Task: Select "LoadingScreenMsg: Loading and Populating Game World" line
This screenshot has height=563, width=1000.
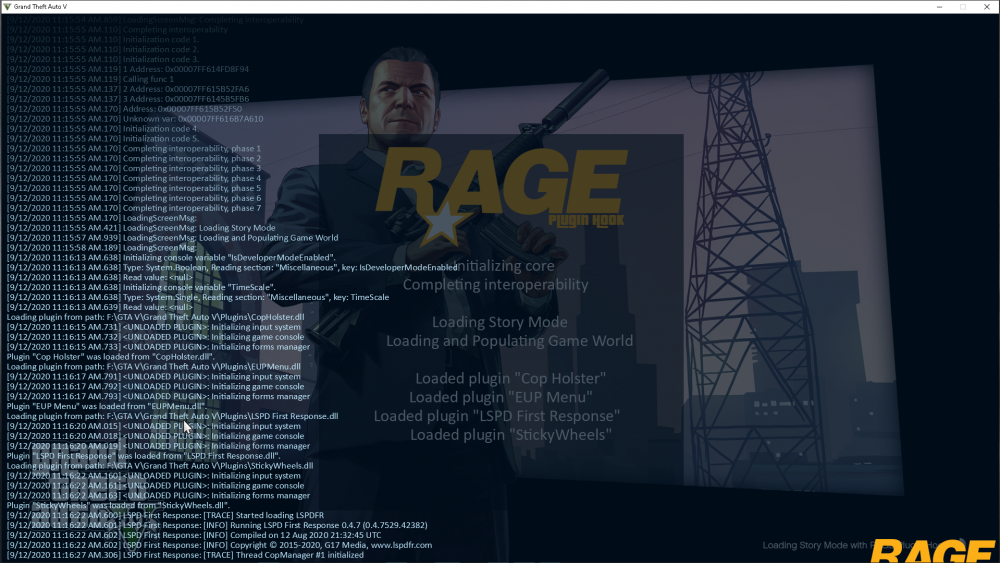Action: [172, 238]
